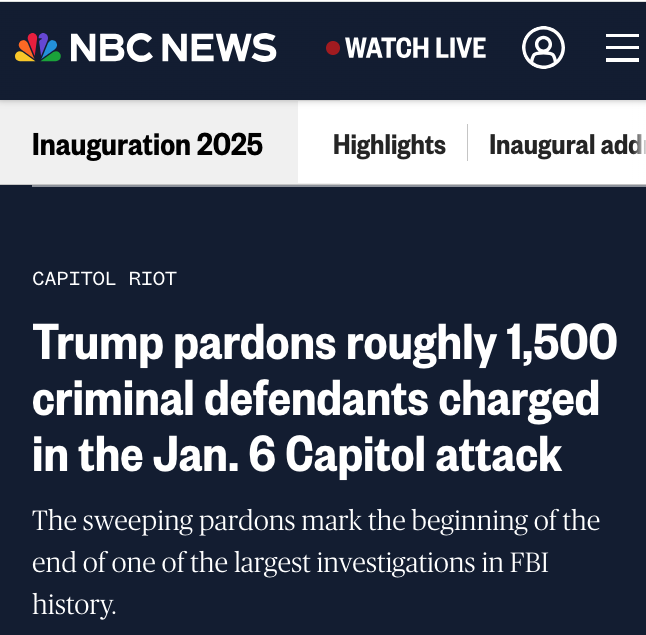
Task: Open the Trump pardons headline article
Action: point(324,399)
